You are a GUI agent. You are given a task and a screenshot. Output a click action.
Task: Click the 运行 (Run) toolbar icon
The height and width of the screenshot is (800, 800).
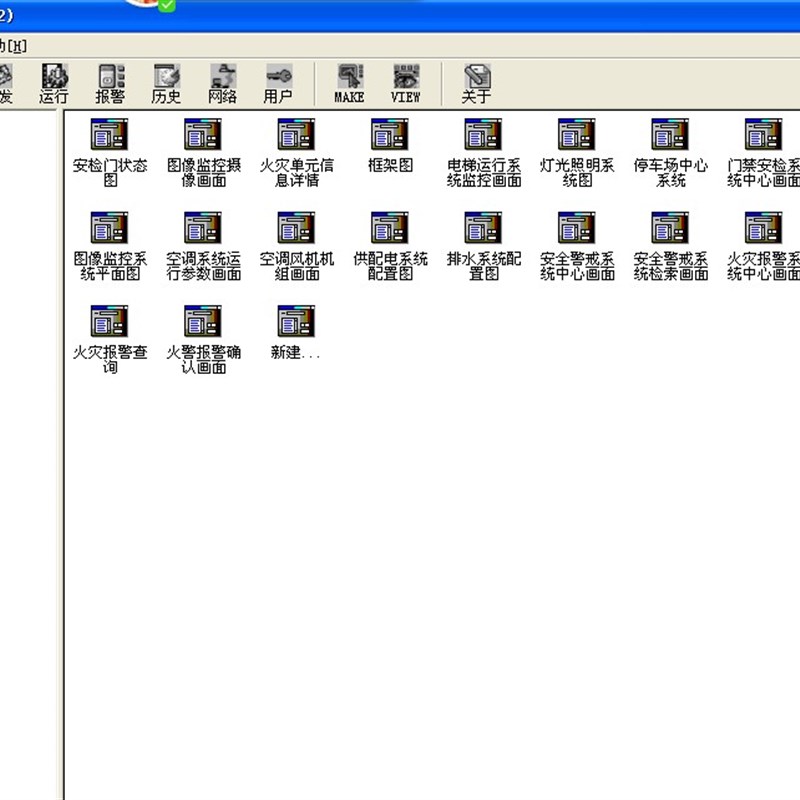pyautogui.click(x=54, y=84)
